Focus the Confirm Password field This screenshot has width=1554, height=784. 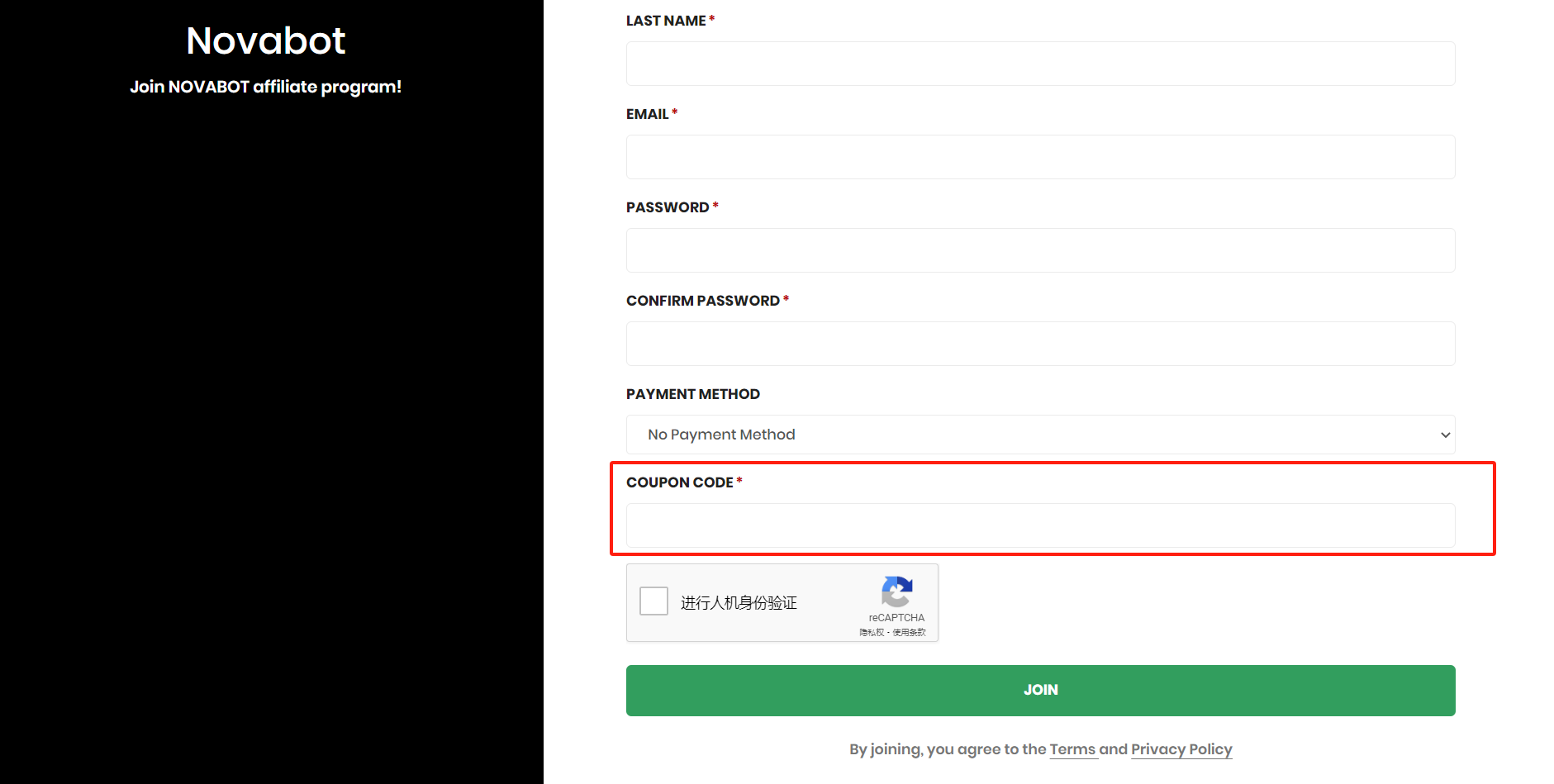[1040, 344]
